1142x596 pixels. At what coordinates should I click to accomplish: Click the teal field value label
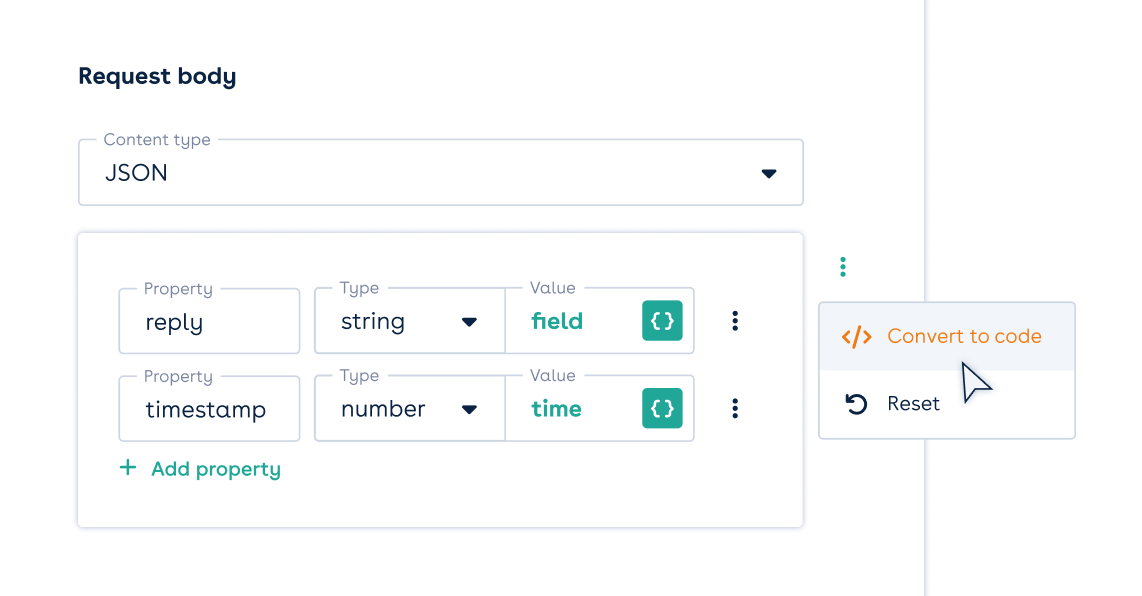coord(557,320)
